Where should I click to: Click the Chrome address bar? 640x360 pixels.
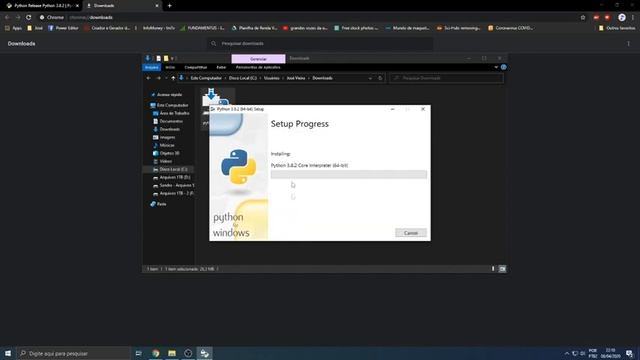(306, 17)
